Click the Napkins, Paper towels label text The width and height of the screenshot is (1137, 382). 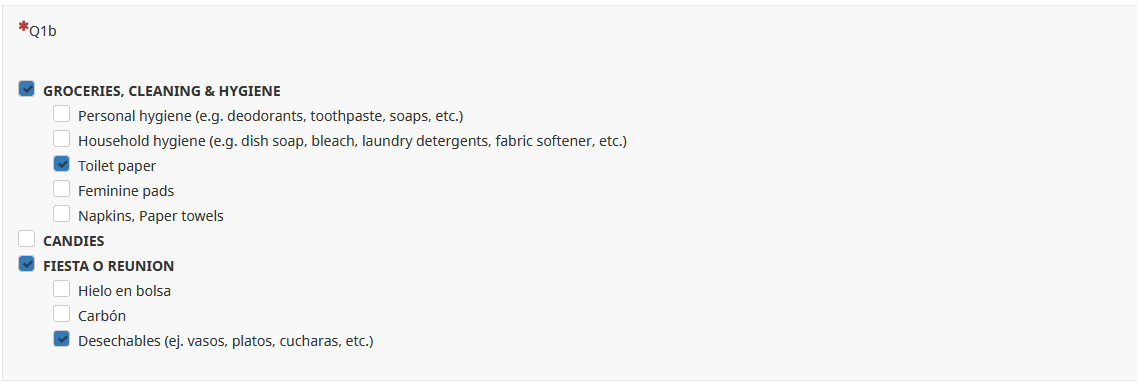click(151, 216)
